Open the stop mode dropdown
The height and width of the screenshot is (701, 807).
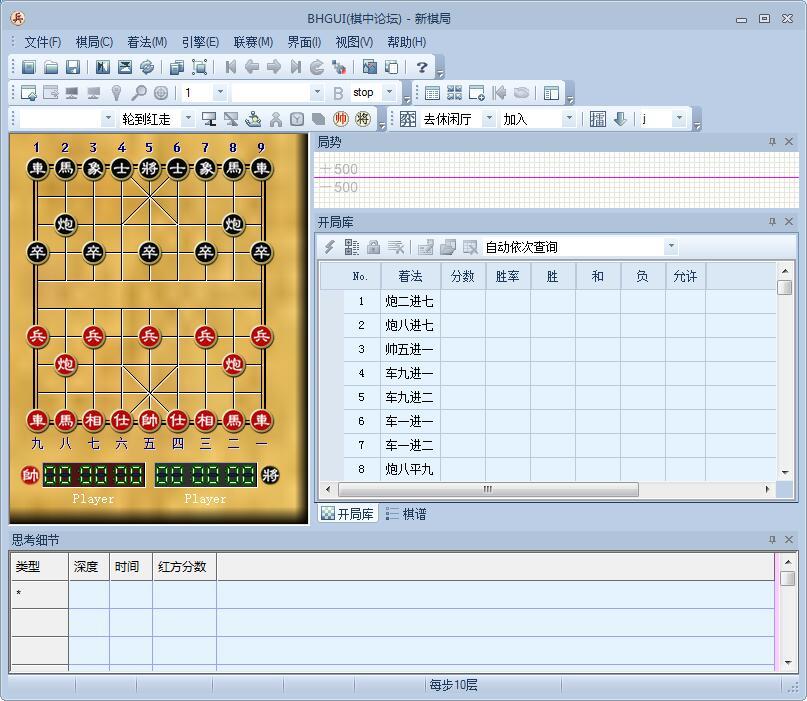click(390, 93)
